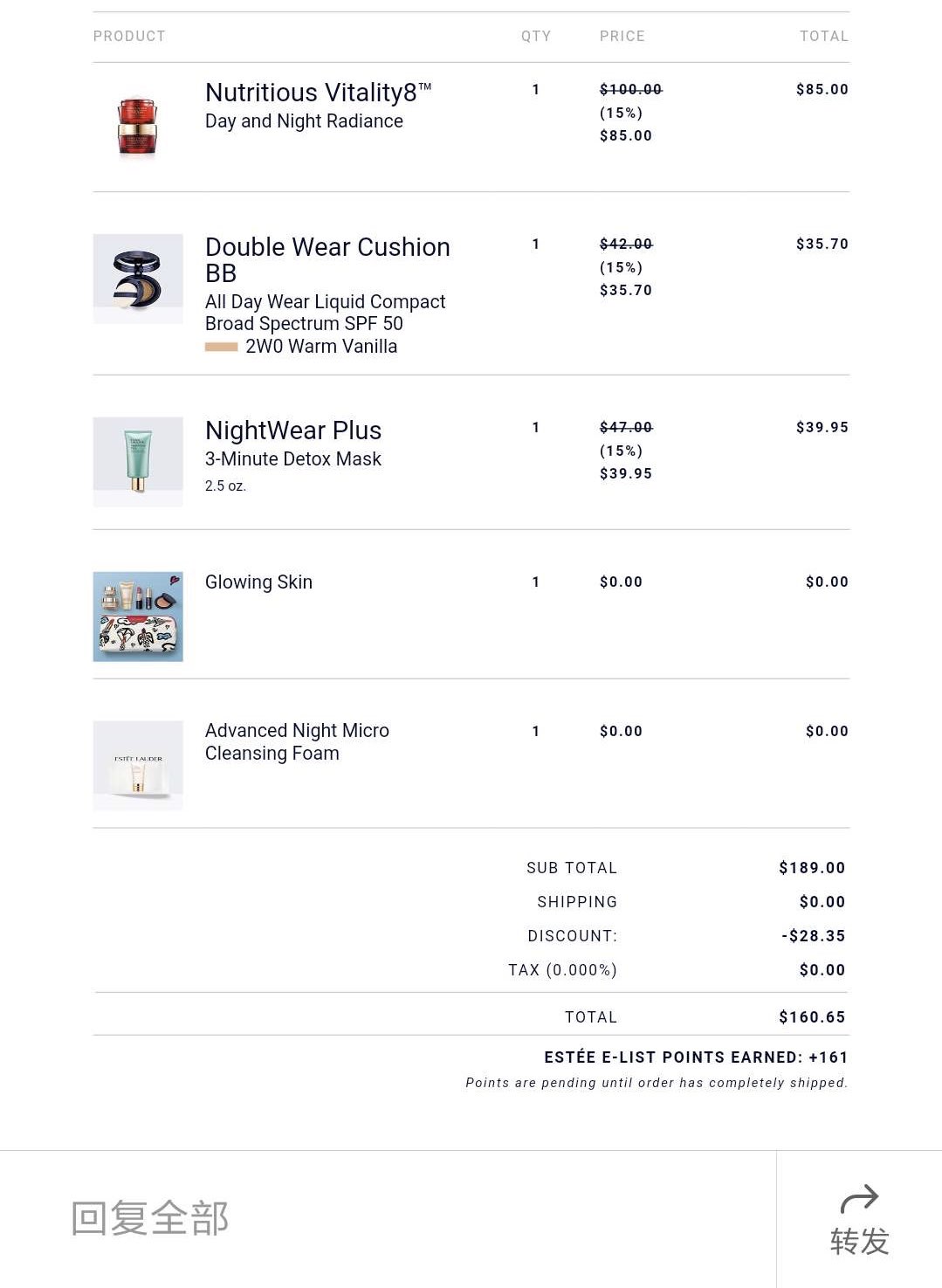Click the Glowing Skin product name

(258, 582)
